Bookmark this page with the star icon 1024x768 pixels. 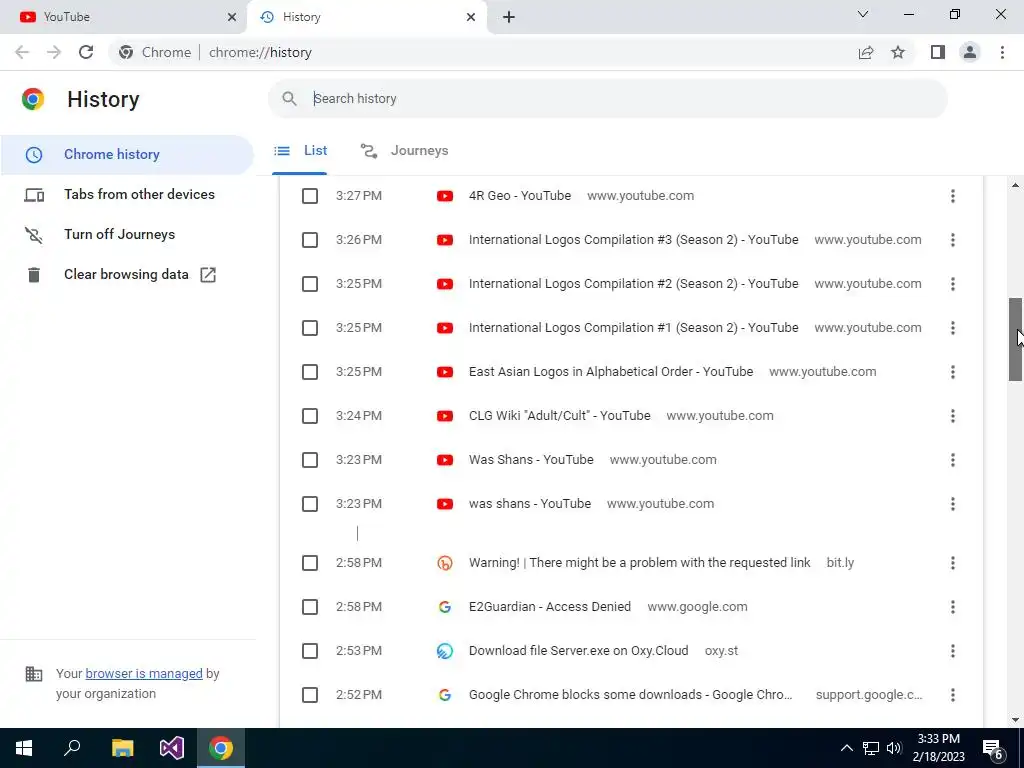(x=898, y=52)
